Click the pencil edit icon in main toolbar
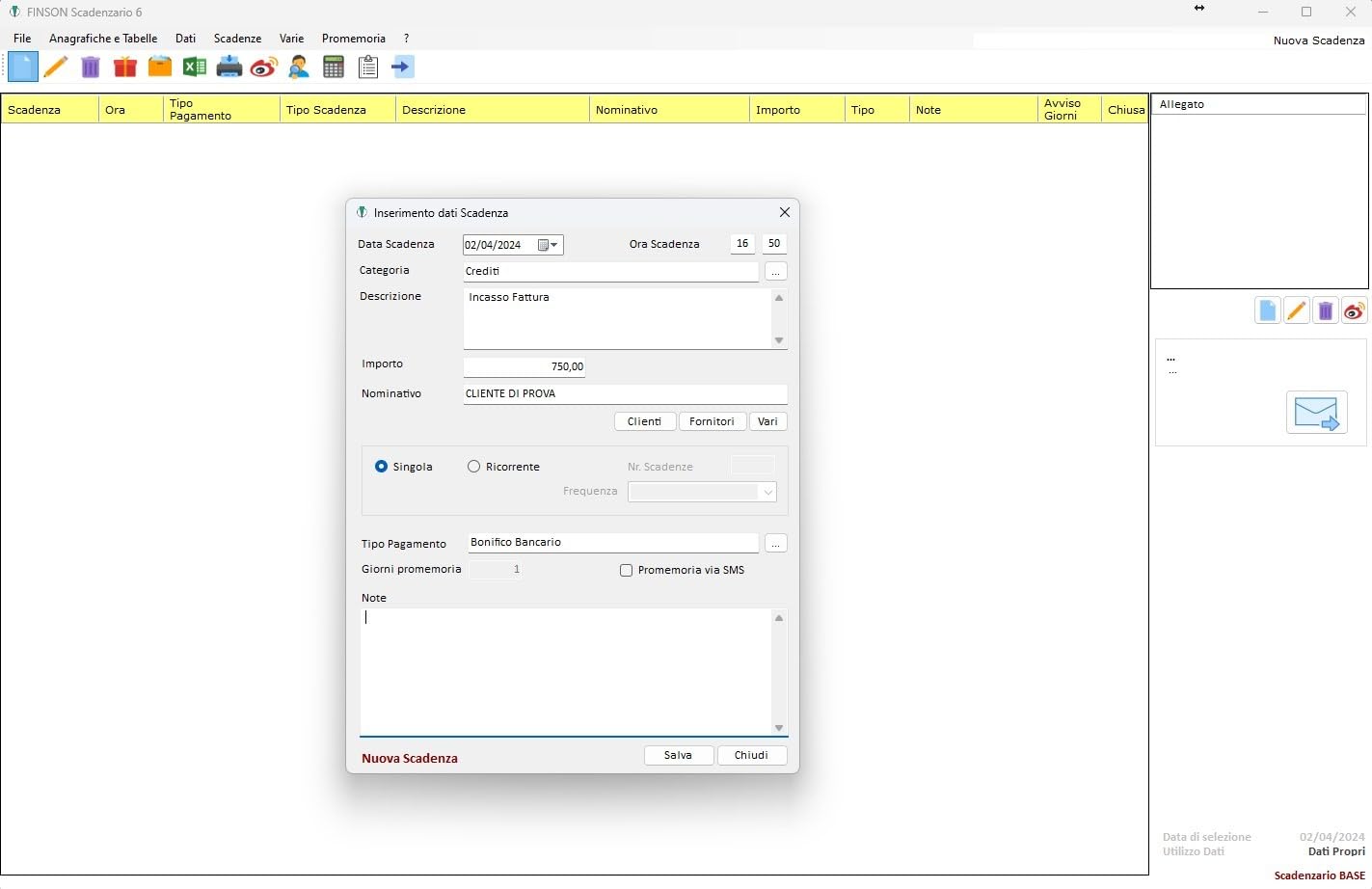The image size is (1372, 889). [x=56, y=67]
